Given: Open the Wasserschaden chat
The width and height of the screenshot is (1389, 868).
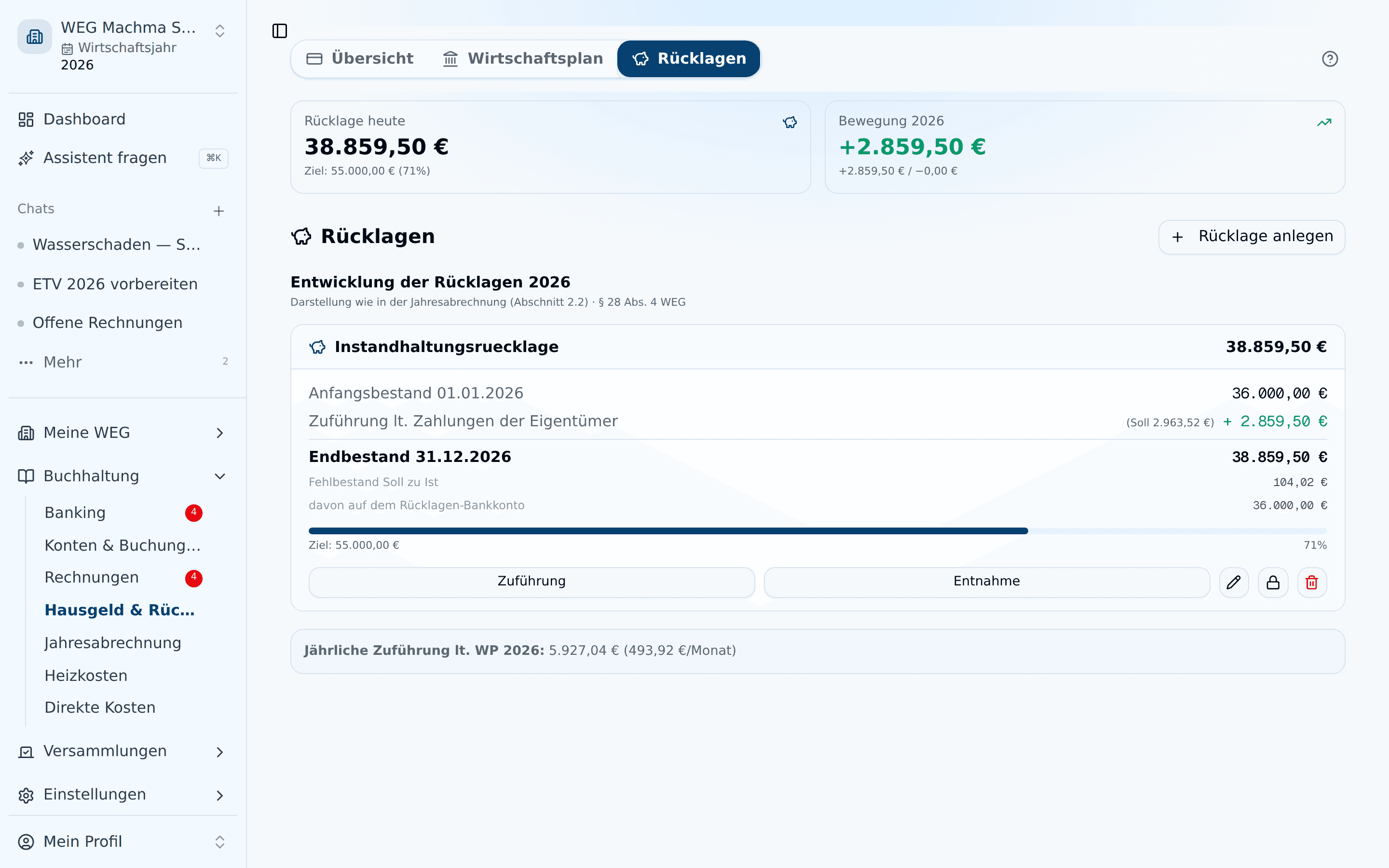Looking at the screenshot, I should coord(116,245).
